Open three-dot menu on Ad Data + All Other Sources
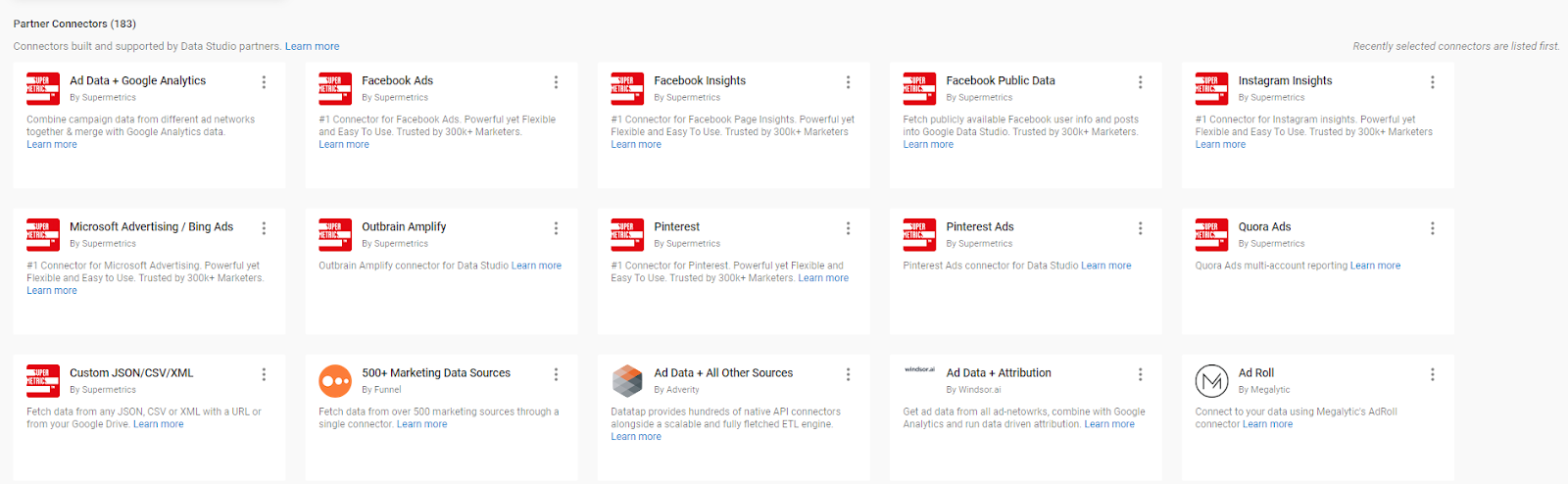This screenshot has width=1568, height=484. point(848,374)
